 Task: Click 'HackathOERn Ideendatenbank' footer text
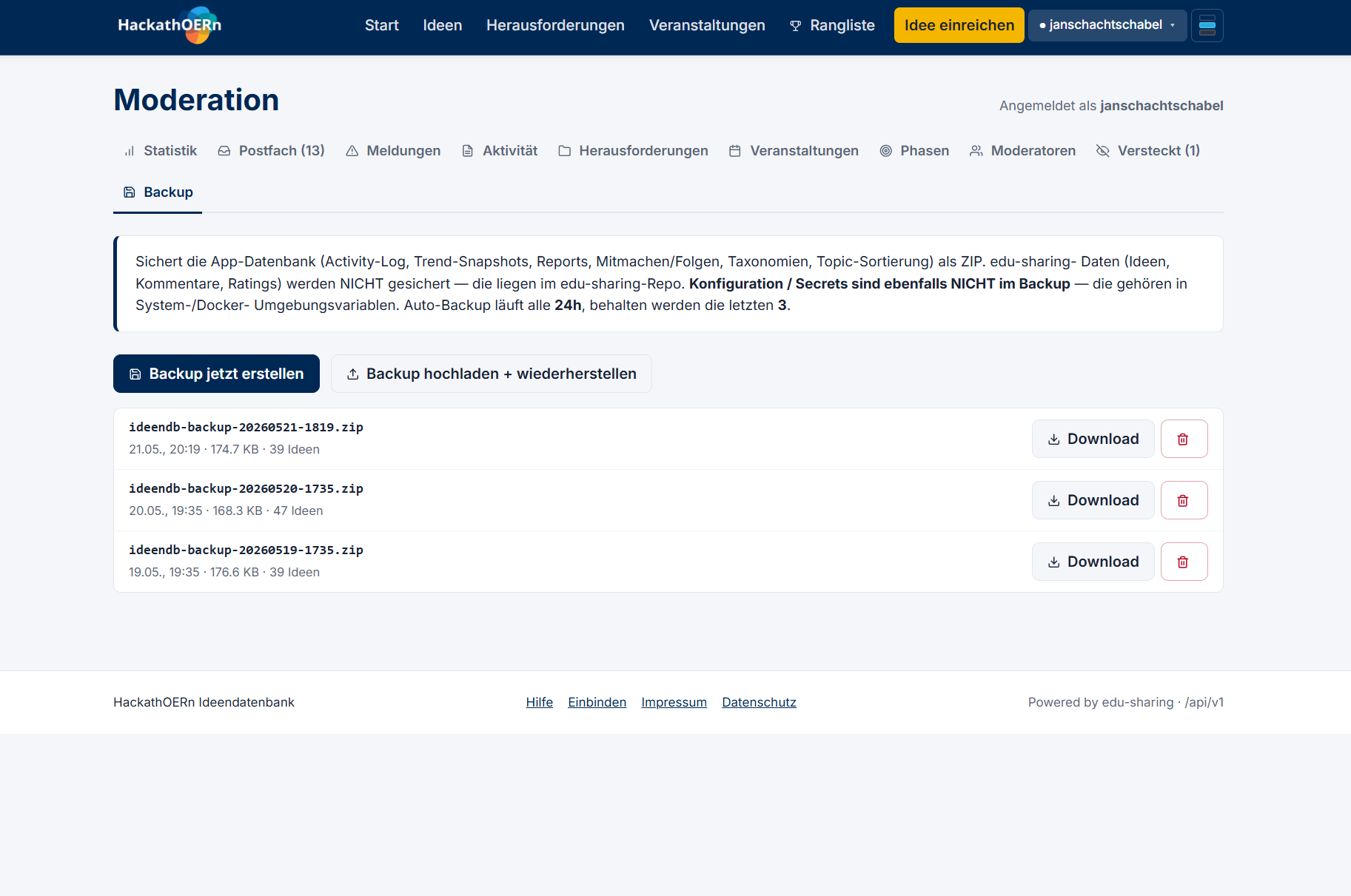204,702
